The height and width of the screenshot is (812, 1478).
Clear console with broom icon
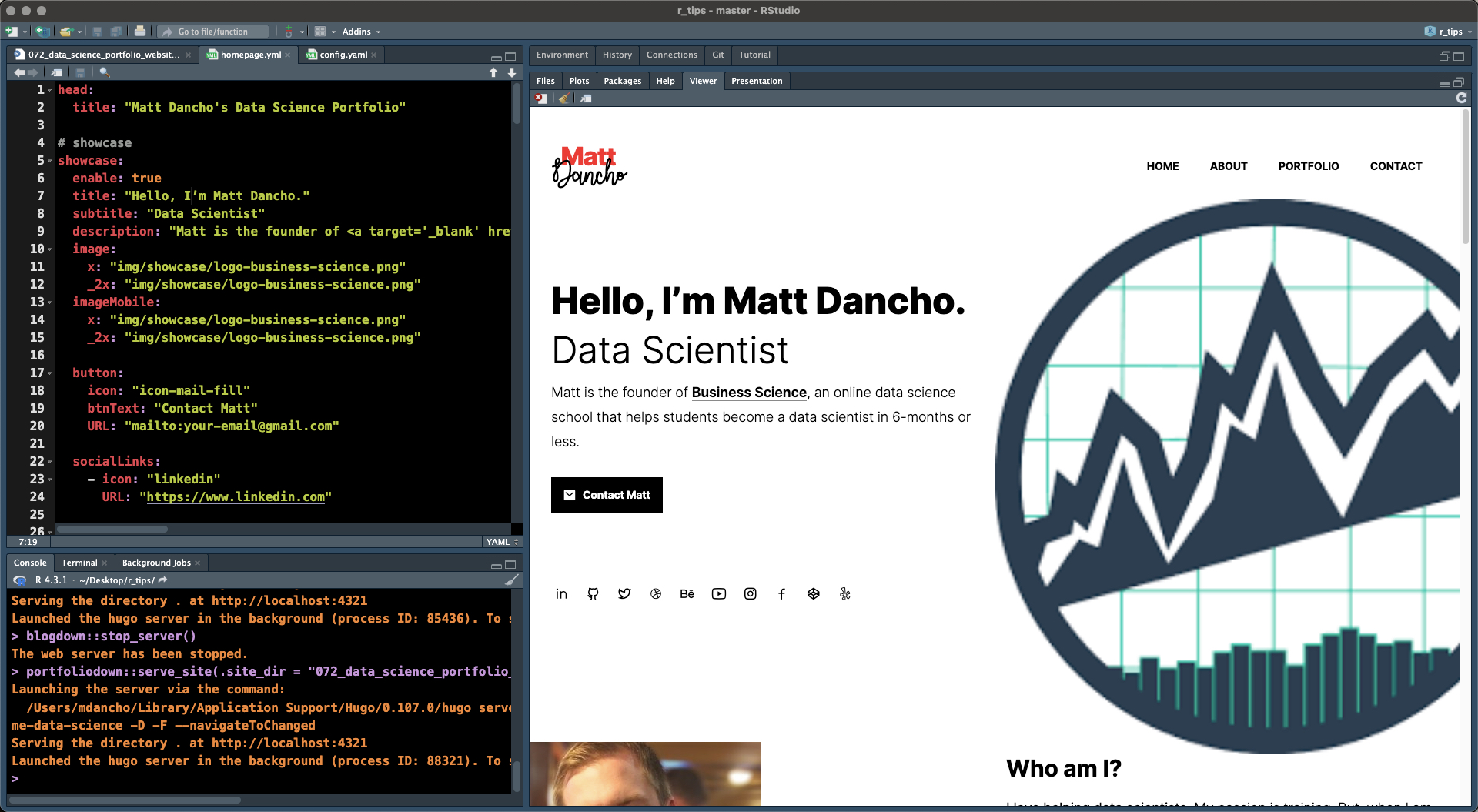tap(512, 580)
